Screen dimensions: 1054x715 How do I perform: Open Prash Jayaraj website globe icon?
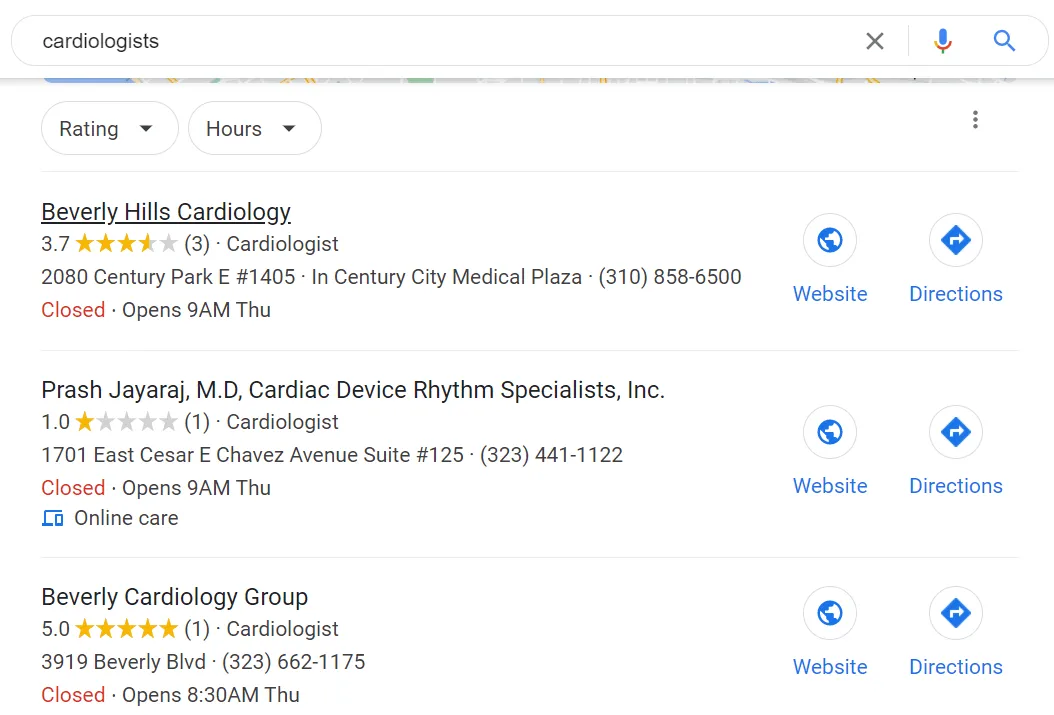click(x=830, y=432)
